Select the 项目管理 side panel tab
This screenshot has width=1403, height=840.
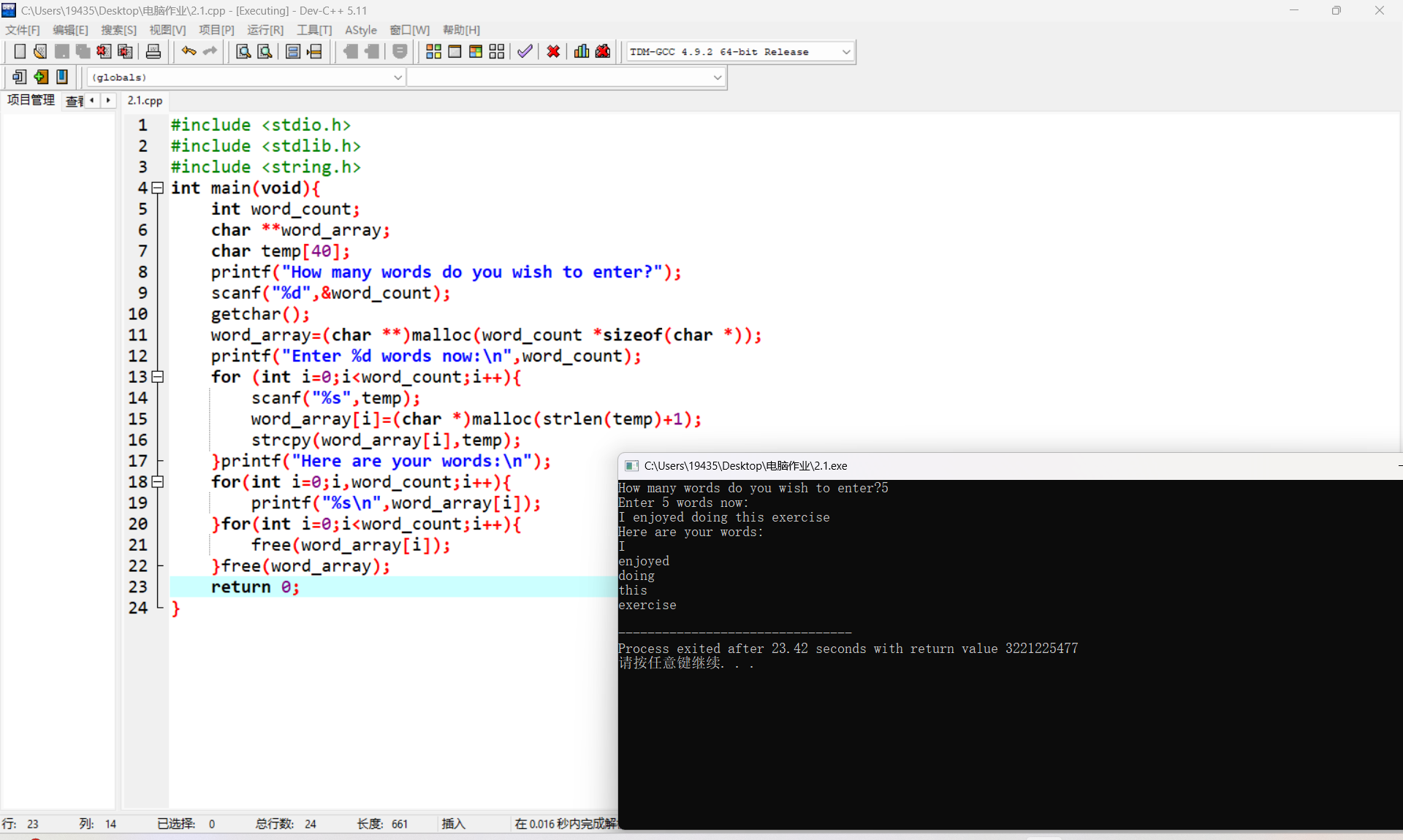[x=31, y=100]
